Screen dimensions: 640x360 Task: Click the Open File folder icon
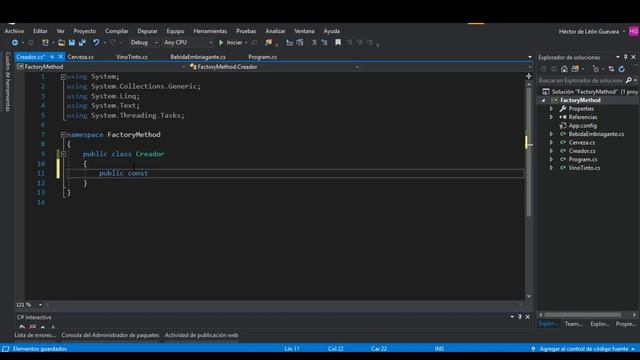pos(61,42)
